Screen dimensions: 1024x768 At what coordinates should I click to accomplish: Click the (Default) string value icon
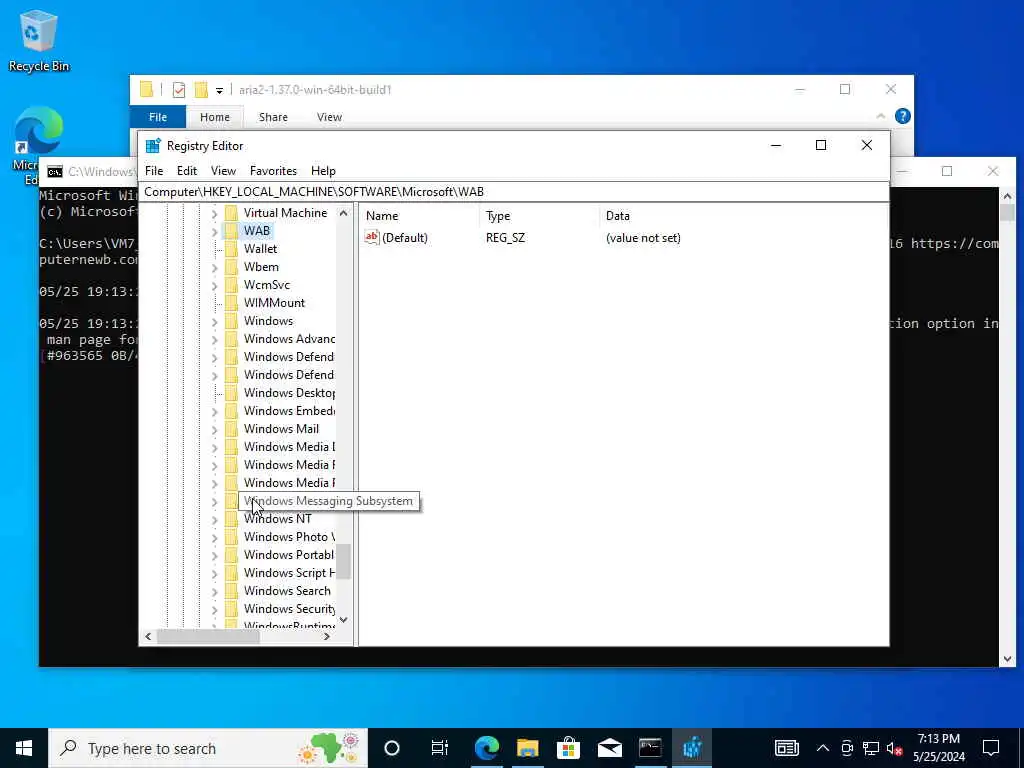coord(372,238)
